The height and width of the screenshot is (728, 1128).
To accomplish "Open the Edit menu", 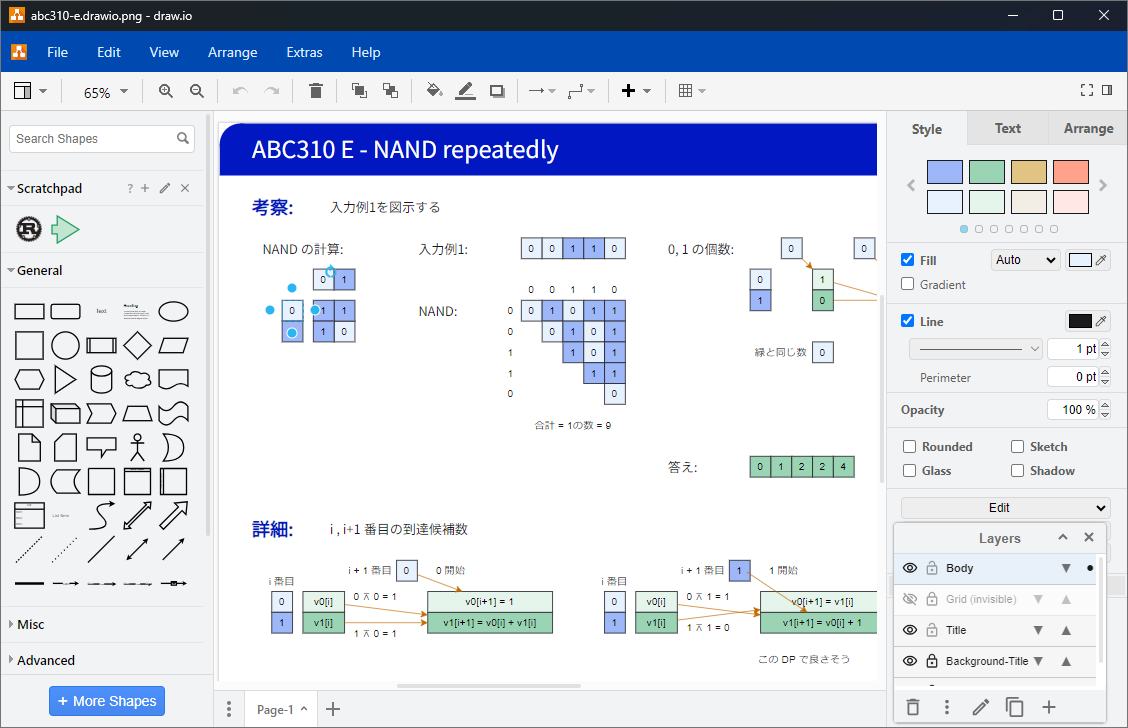I will (x=109, y=53).
